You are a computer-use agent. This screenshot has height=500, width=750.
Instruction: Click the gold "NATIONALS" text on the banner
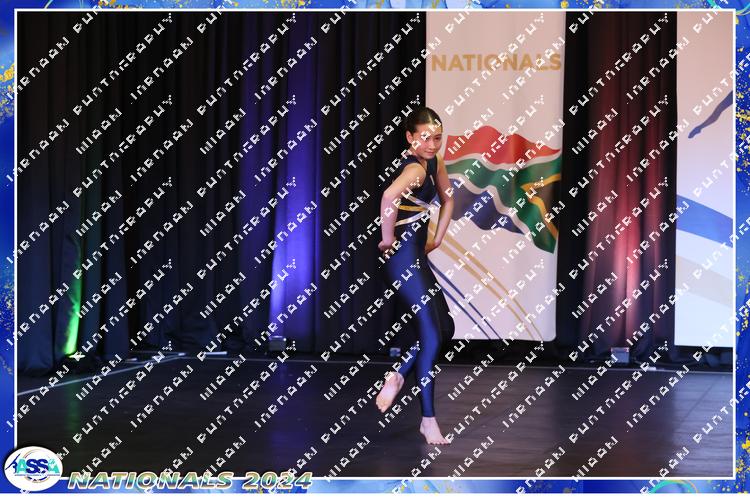496,63
